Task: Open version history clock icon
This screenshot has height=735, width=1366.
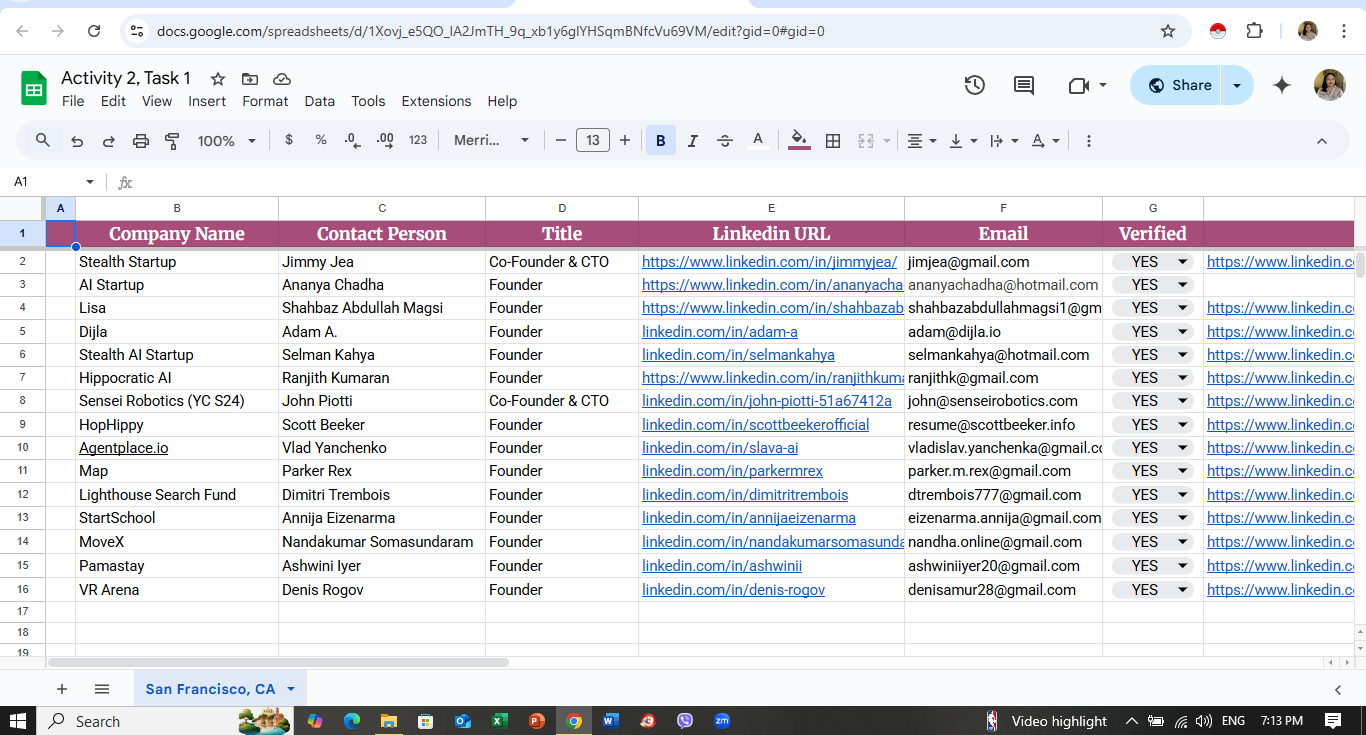Action: click(975, 86)
